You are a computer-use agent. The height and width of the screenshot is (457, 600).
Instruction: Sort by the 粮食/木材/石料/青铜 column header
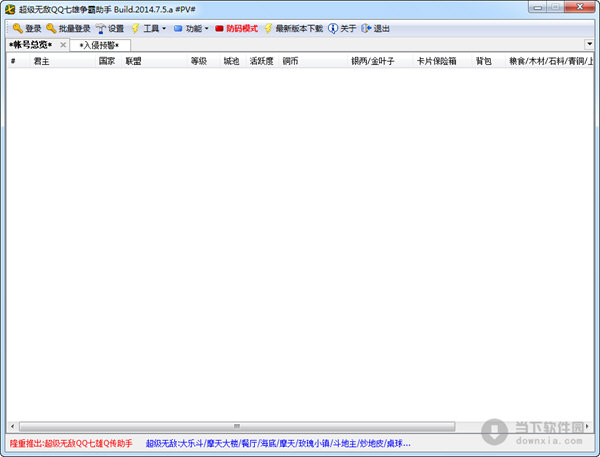(549, 61)
